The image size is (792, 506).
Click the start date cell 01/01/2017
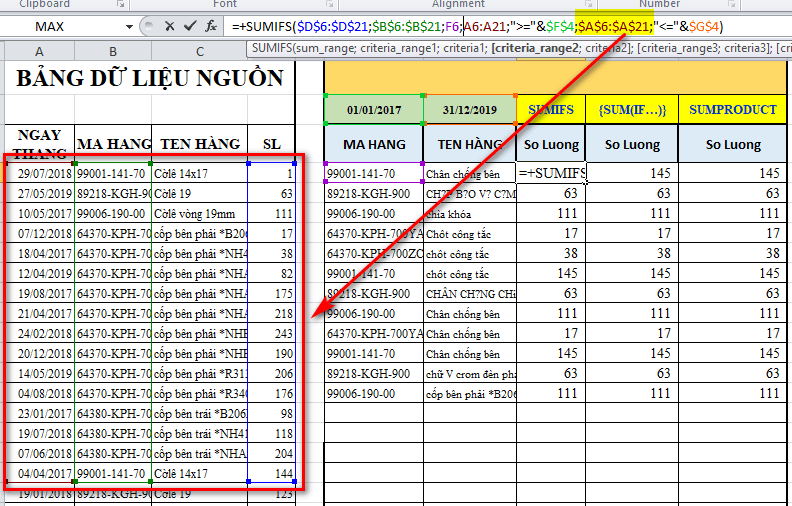(373, 110)
